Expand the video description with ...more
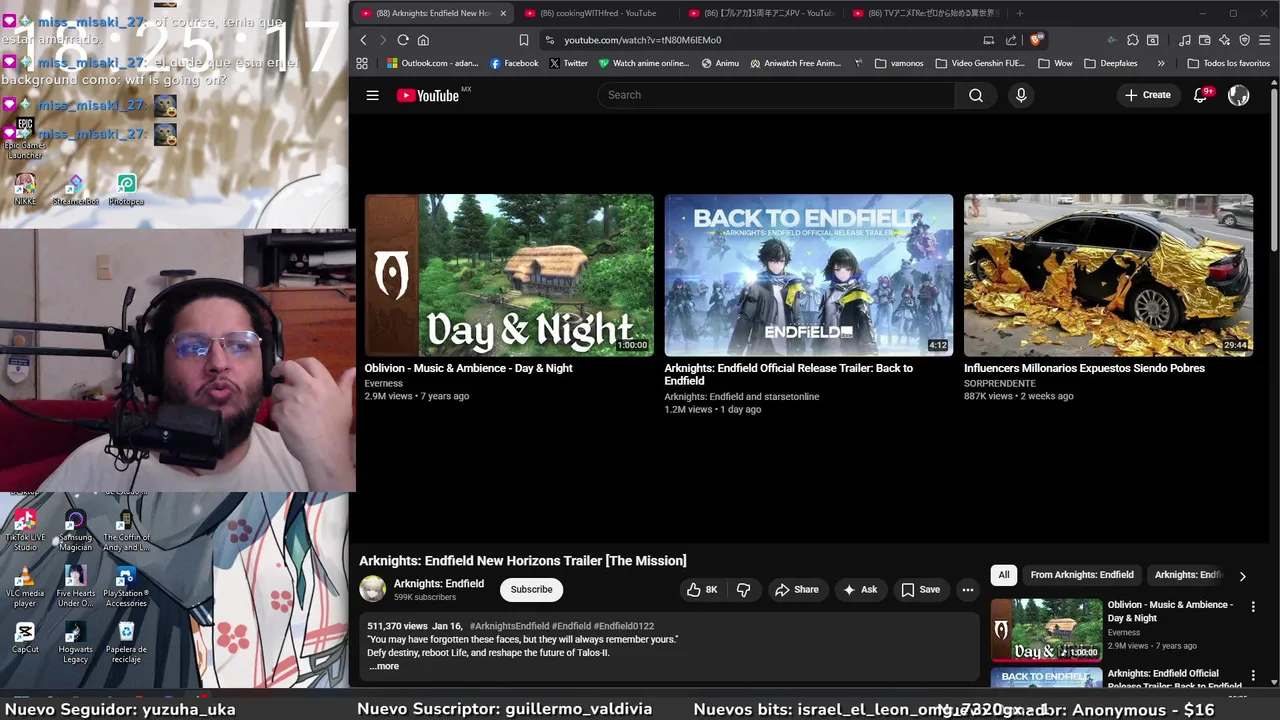The height and width of the screenshot is (720, 1280). pyautogui.click(x=384, y=666)
